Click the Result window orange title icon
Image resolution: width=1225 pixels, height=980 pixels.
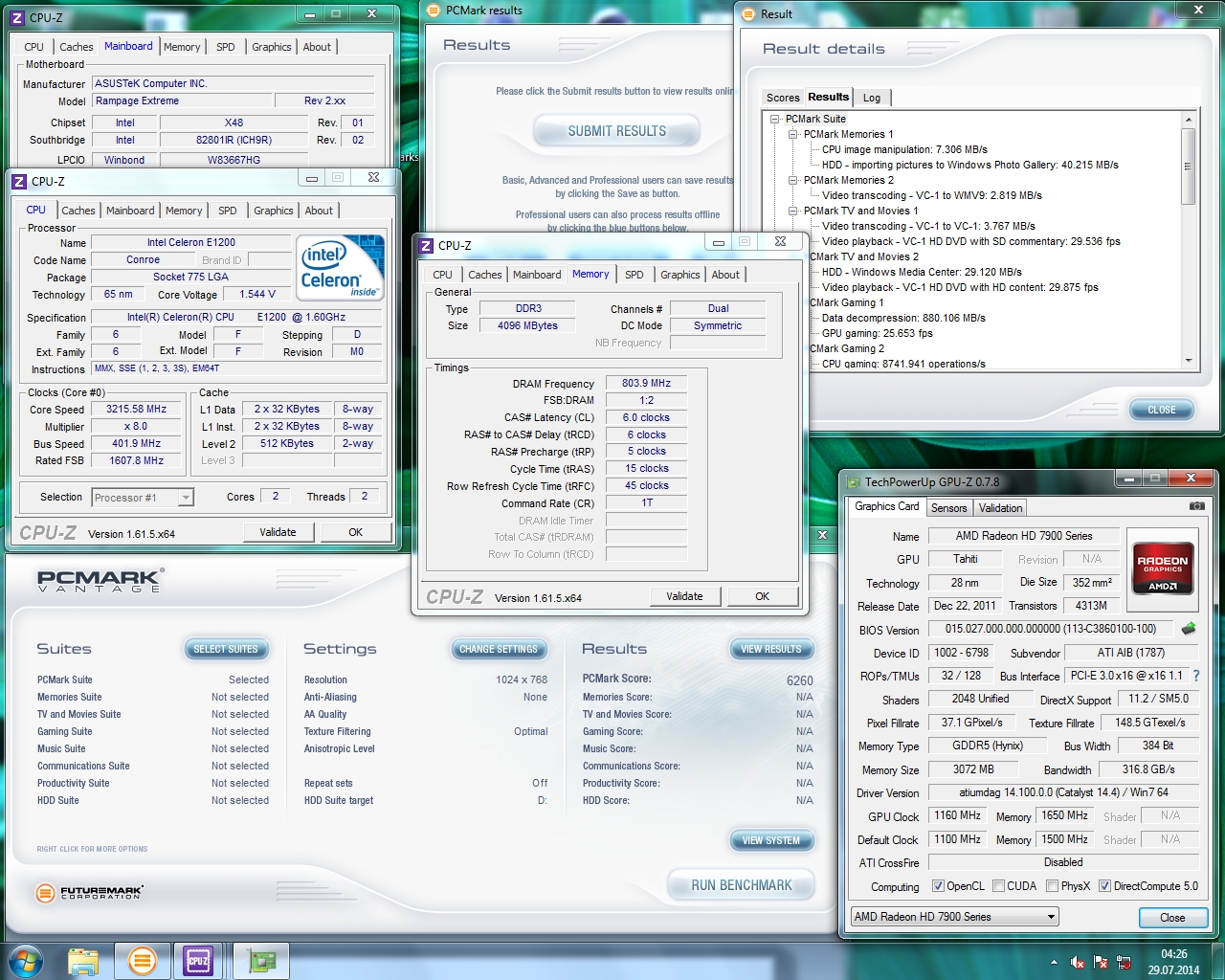[x=748, y=13]
